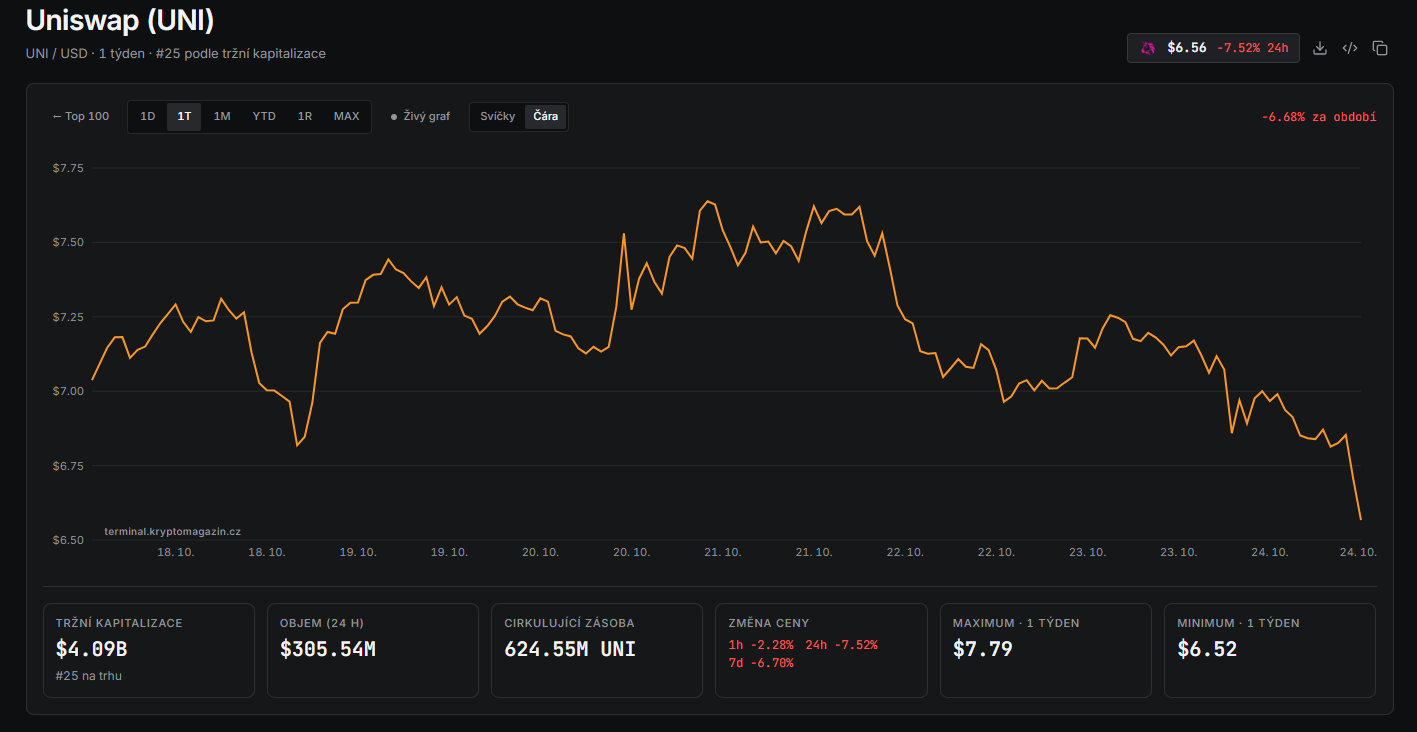Viewport: 1417px width, 732px height.
Task: Click the '24h -7.52%' change in Změna ceny
Action: (x=841, y=645)
